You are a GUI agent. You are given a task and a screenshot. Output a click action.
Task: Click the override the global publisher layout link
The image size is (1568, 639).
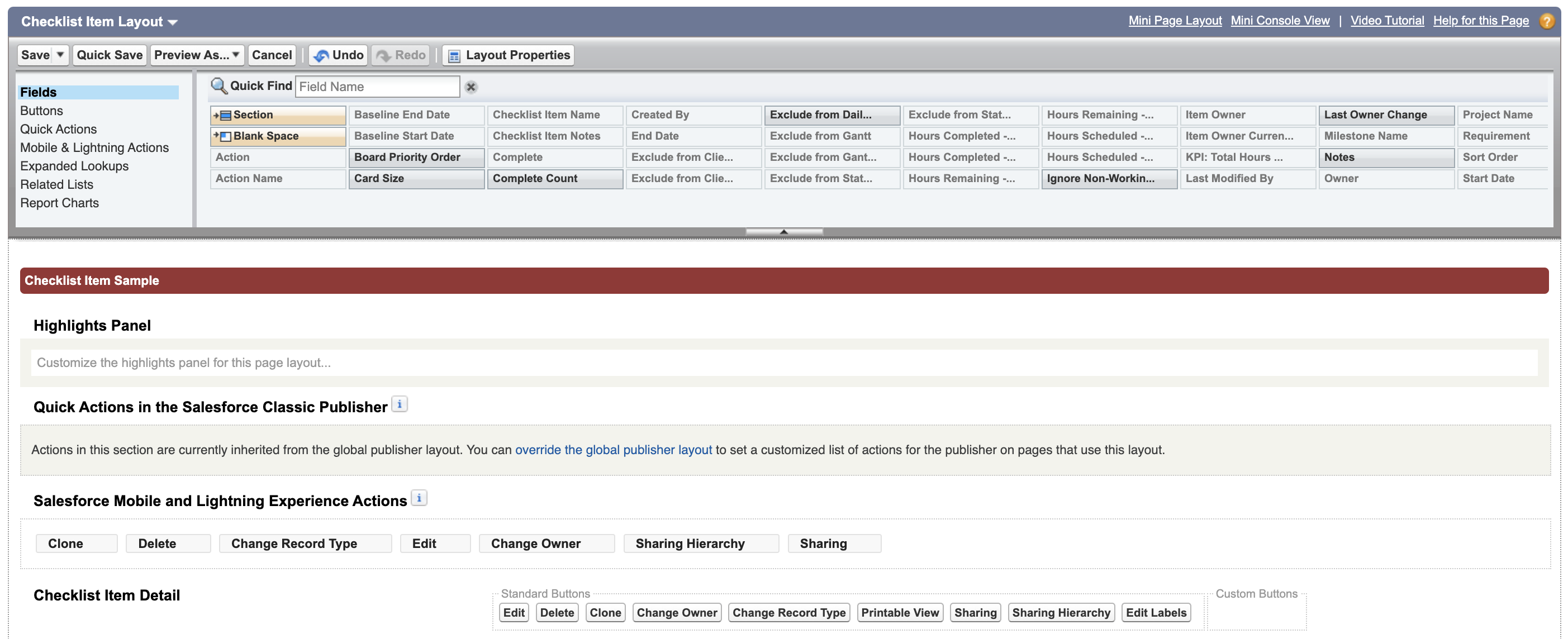(614, 450)
